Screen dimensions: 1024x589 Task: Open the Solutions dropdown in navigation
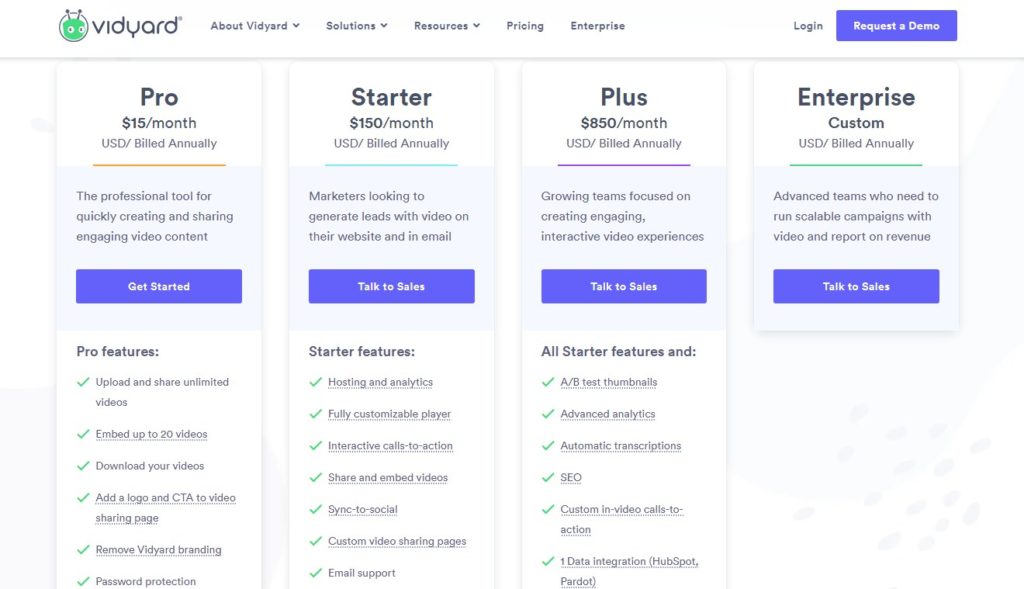click(x=357, y=26)
